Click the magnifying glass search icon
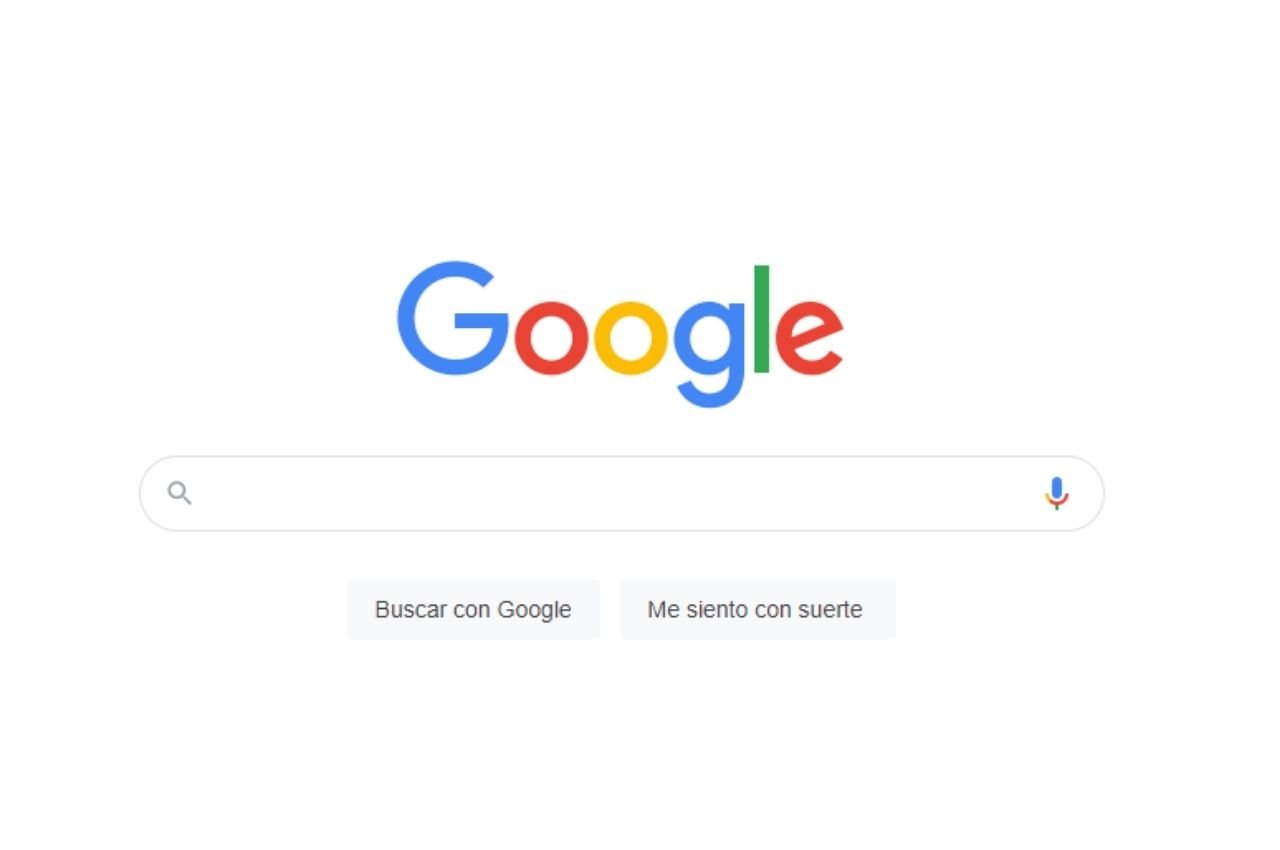The image size is (1280, 850). (x=180, y=493)
